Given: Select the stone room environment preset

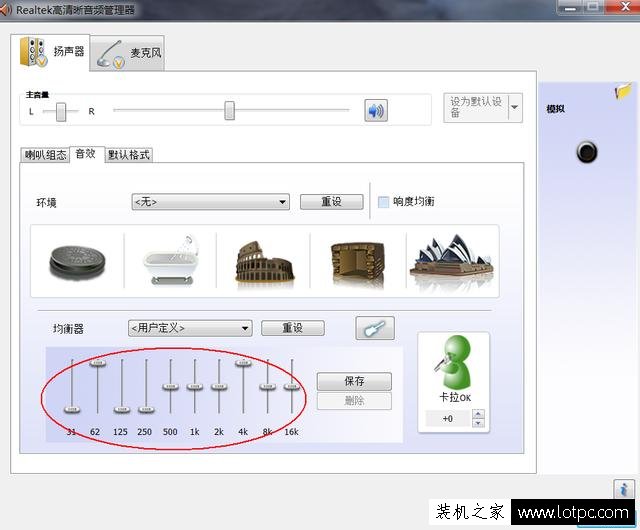Looking at the screenshot, I should click(358, 262).
